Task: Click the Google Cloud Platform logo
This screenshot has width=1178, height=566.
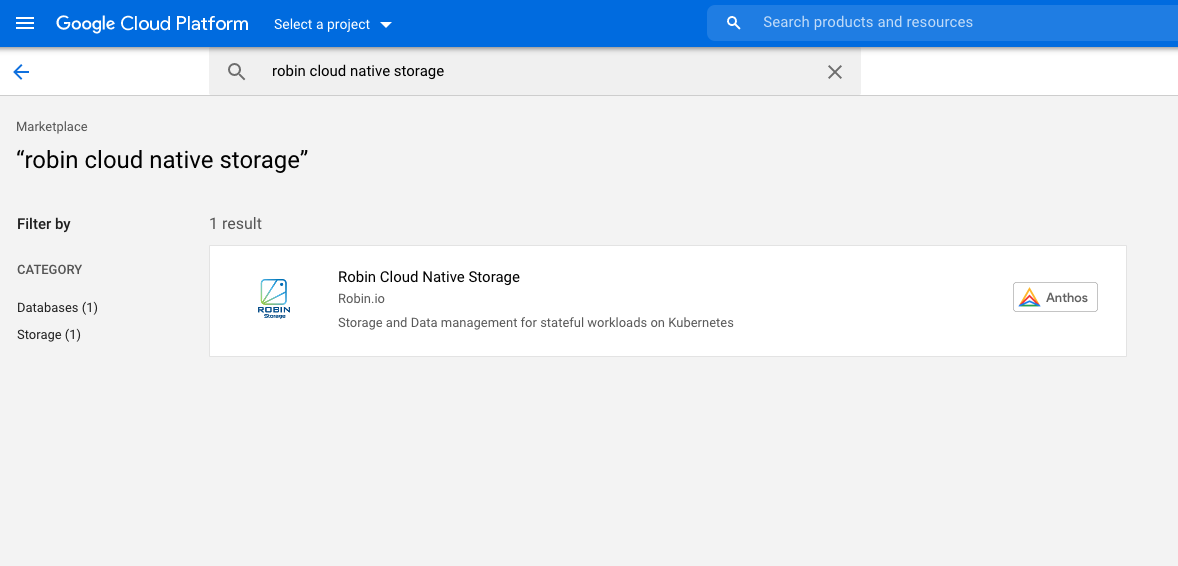Action: 152,23
